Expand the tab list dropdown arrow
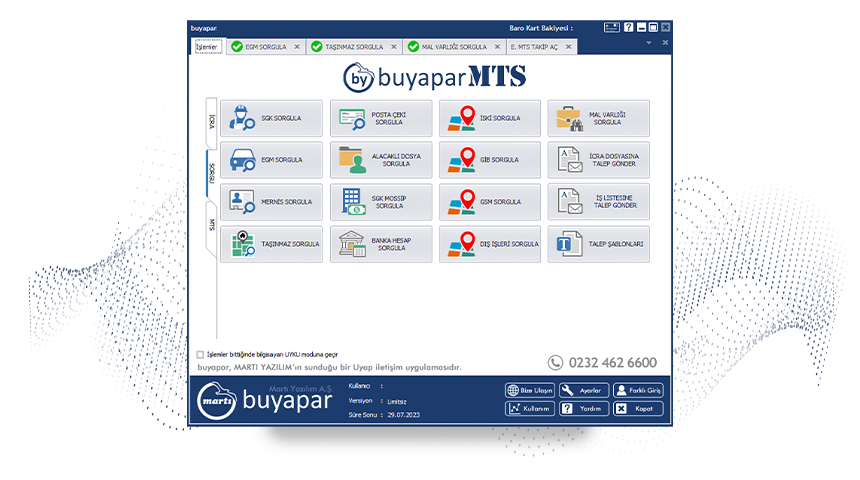 pyautogui.click(x=649, y=43)
